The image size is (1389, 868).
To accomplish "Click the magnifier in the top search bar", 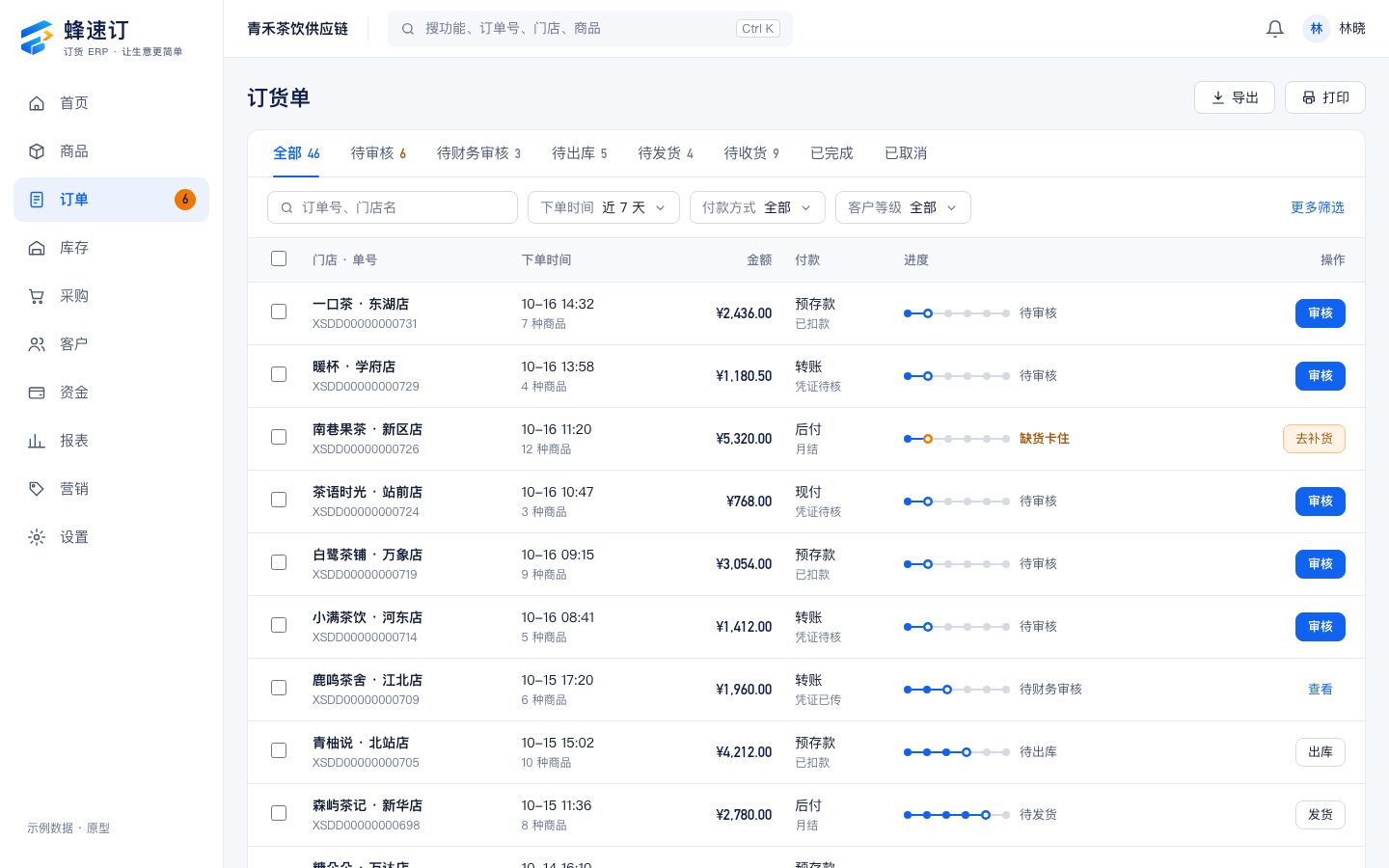I will 408,29.
